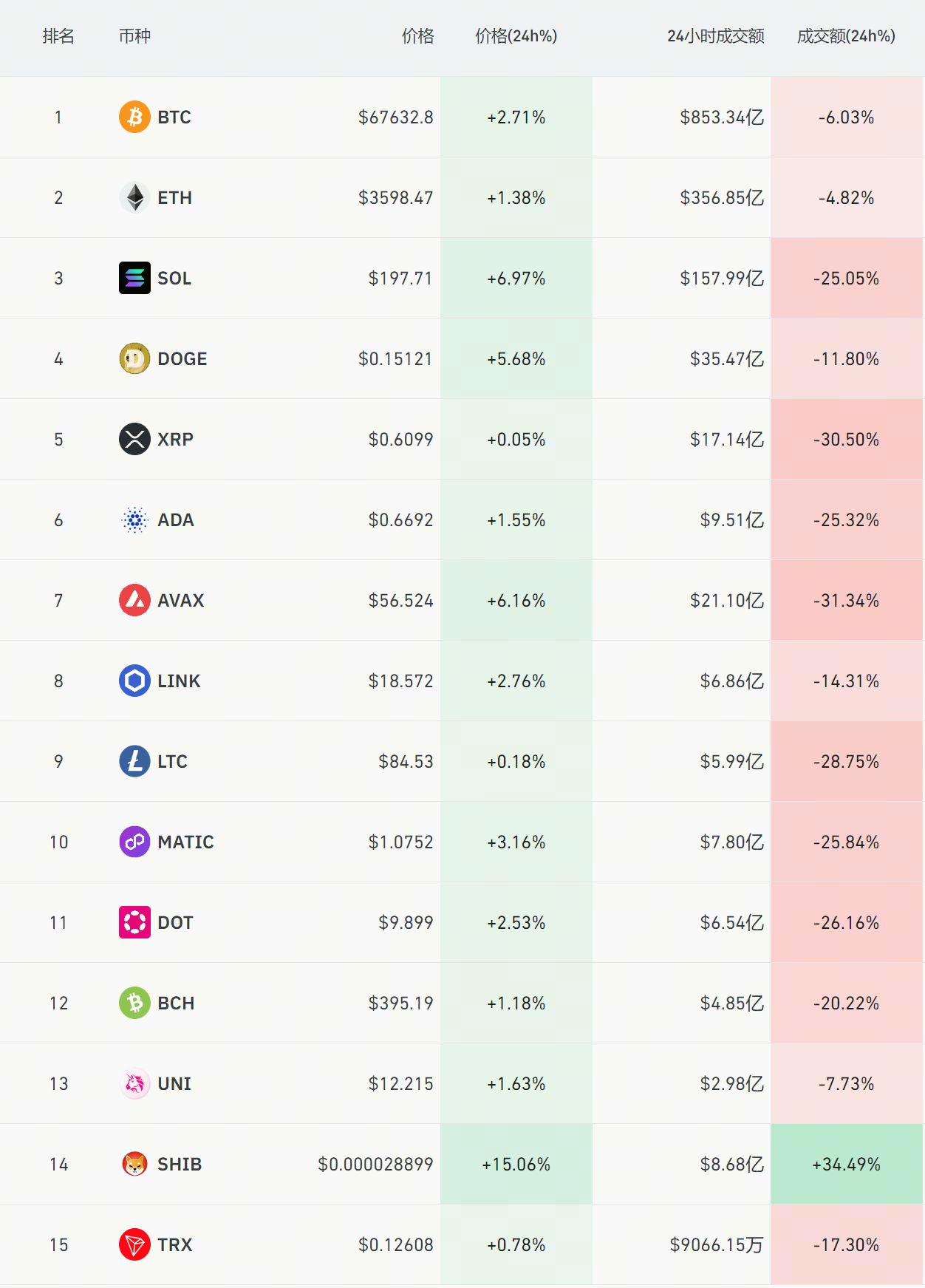Screen dimensions: 925x1288
Task: Open the MATIC coin name link
Action: point(185,842)
